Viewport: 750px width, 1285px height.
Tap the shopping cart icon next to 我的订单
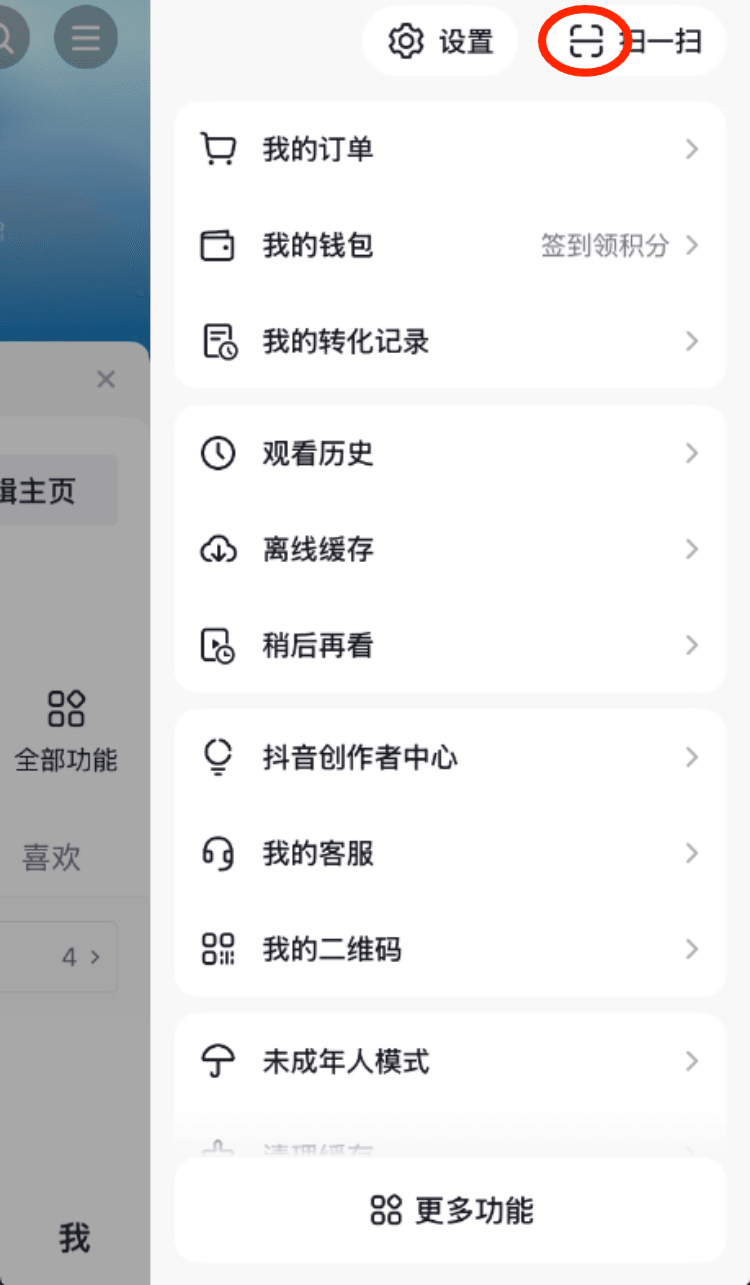click(218, 148)
